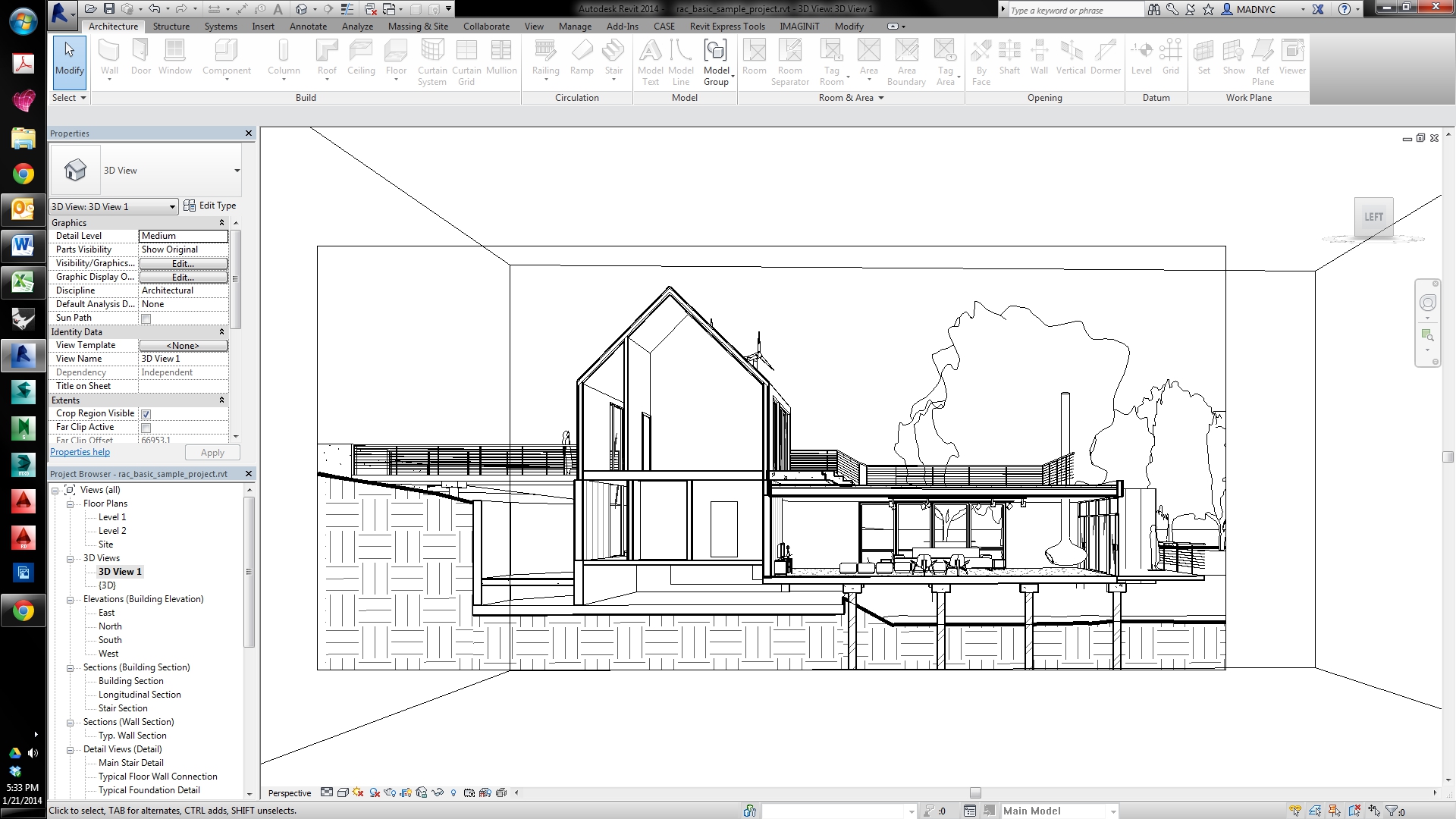Expand the Room & Area panel dropdown
This screenshot has height=819, width=1456.
[x=880, y=98]
